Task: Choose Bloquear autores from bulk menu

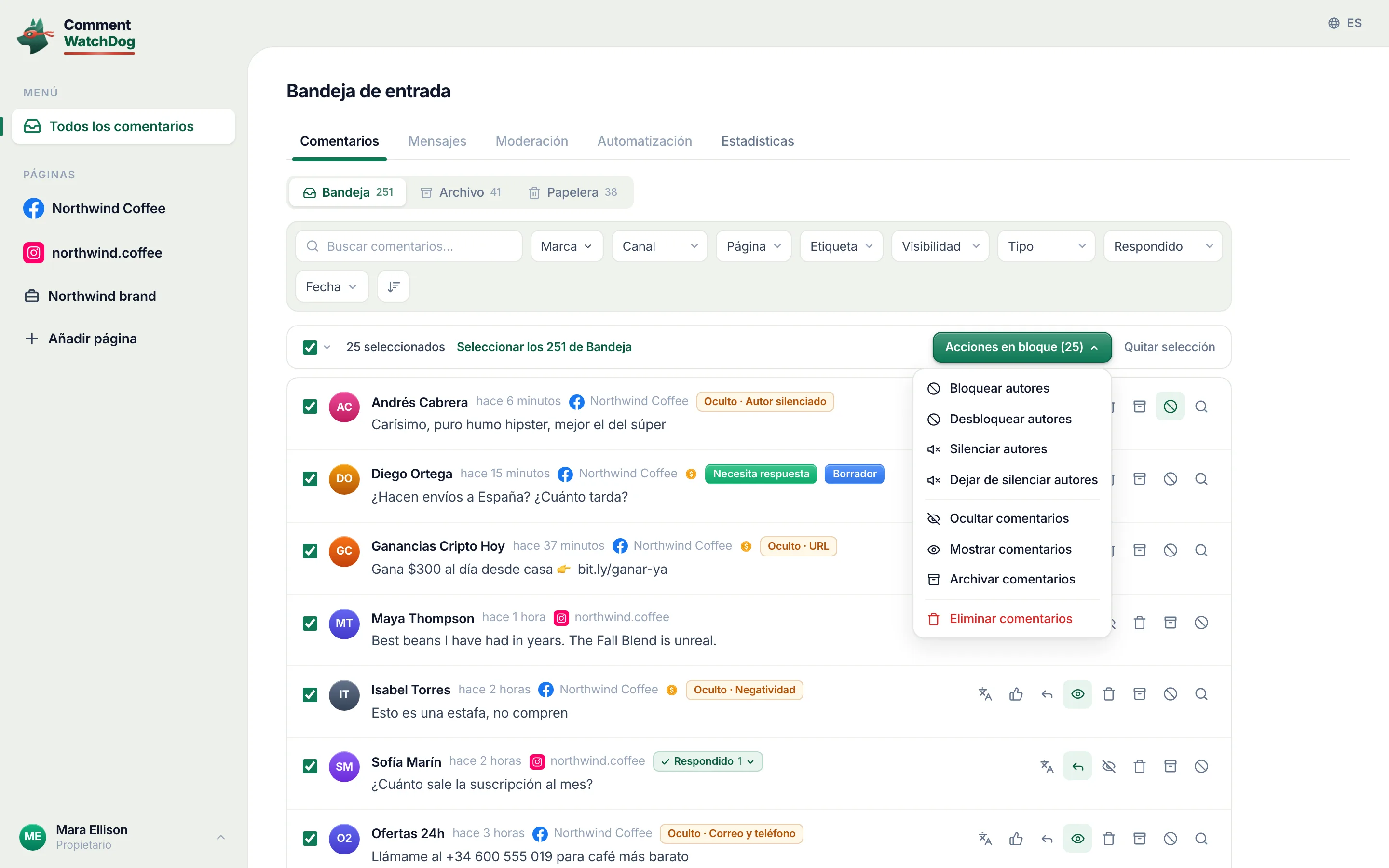Action: coord(1012,388)
